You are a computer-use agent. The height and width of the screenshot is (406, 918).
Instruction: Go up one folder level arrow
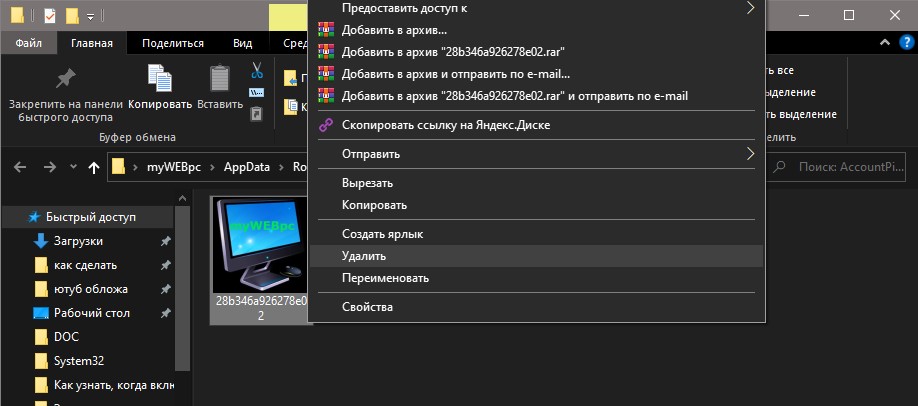click(94, 168)
